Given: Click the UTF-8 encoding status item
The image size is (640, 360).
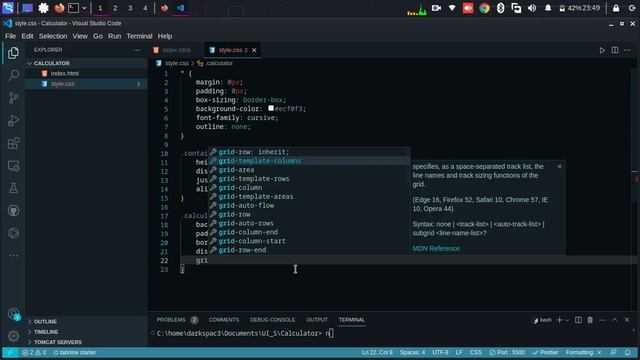Looking at the screenshot, I should click(440, 352).
